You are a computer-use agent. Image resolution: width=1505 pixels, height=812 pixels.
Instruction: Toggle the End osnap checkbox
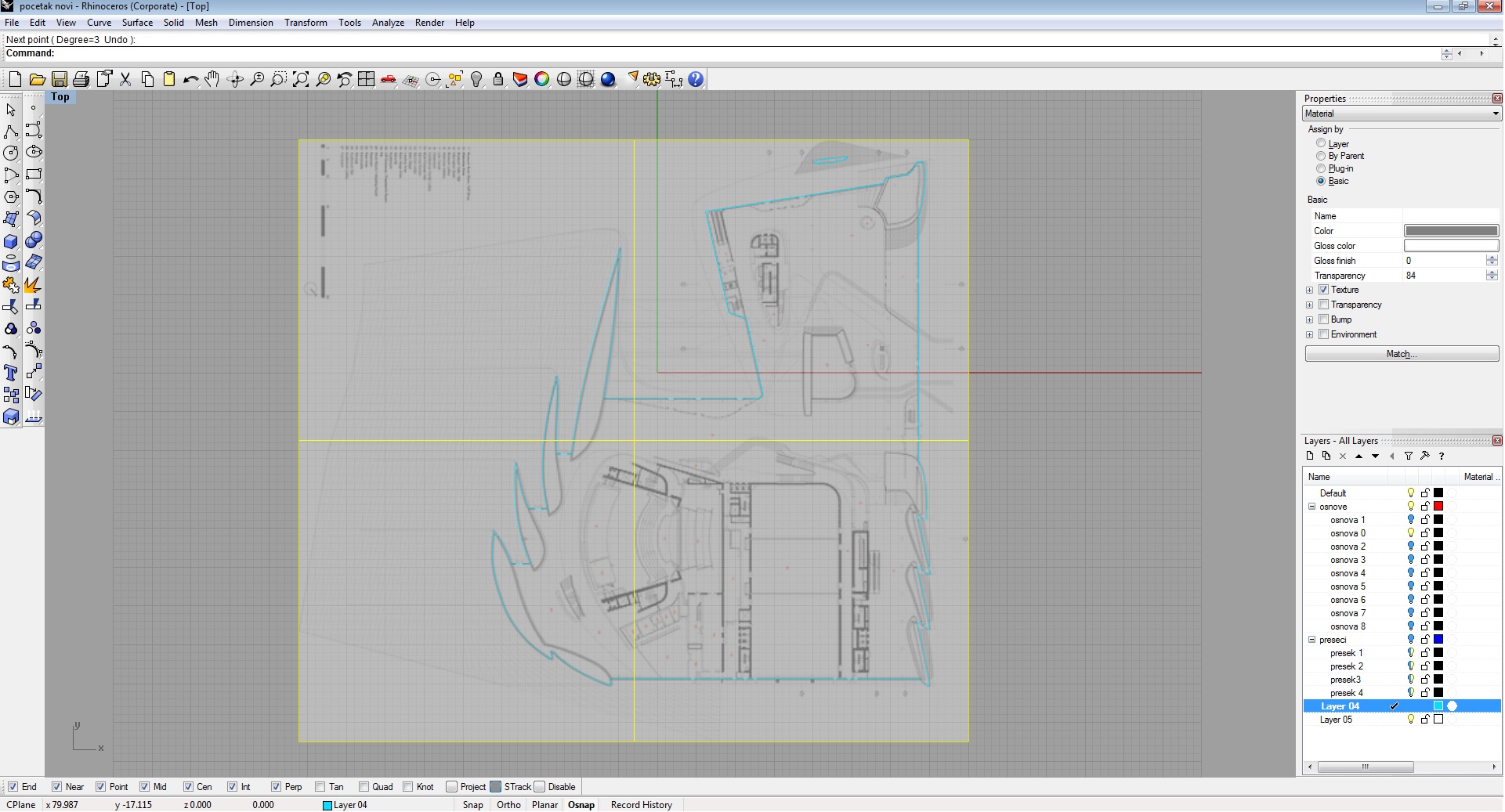point(13,787)
